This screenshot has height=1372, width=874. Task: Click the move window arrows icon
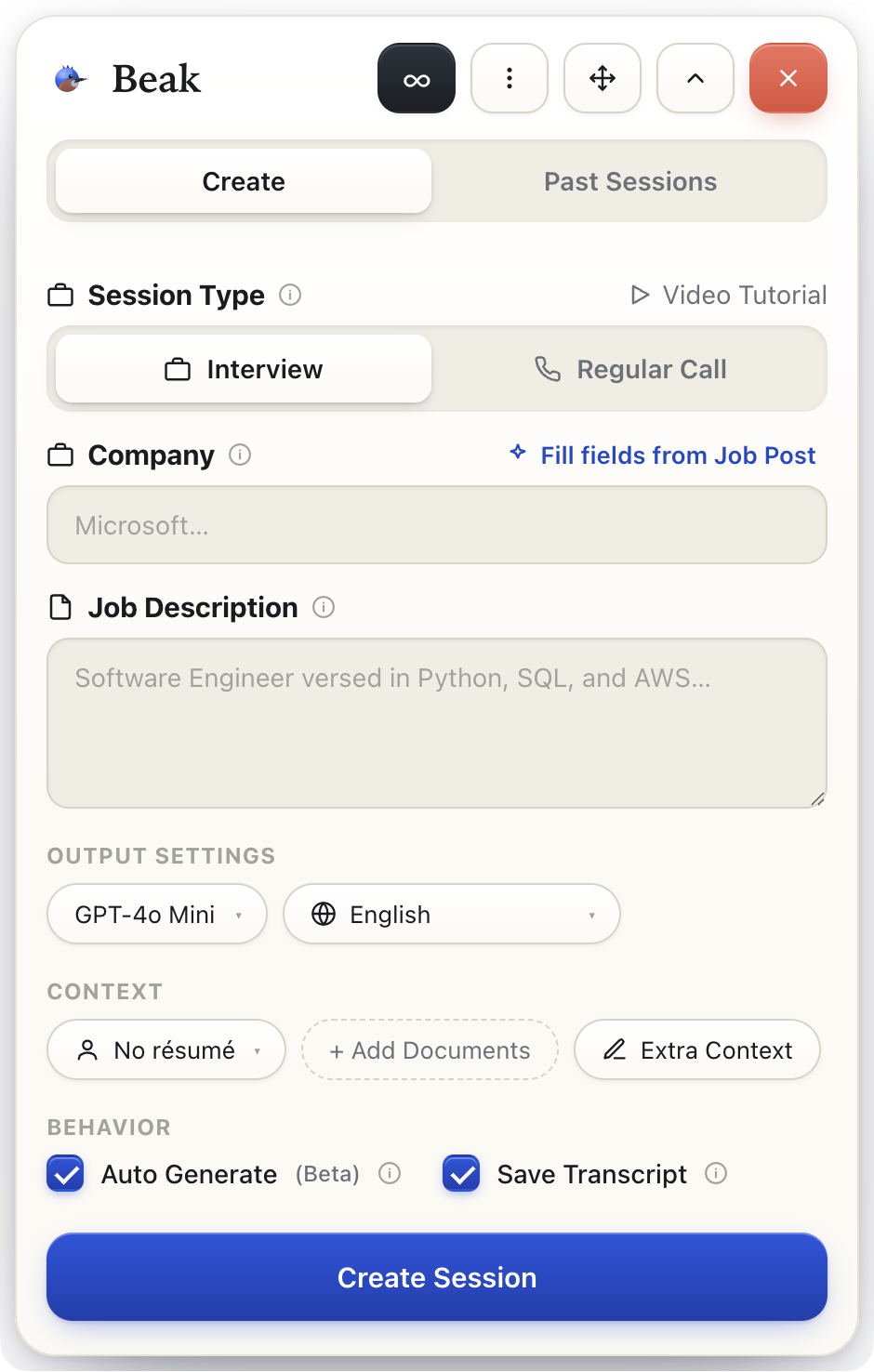603,78
